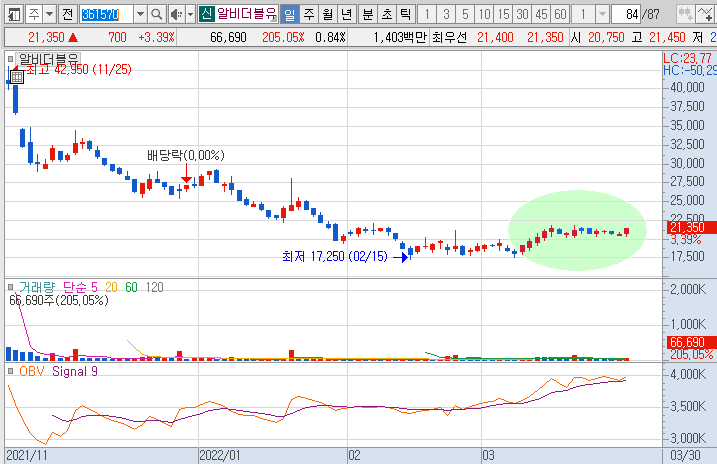
Task: Click the 20 moving average label
Action: [x=112, y=287]
